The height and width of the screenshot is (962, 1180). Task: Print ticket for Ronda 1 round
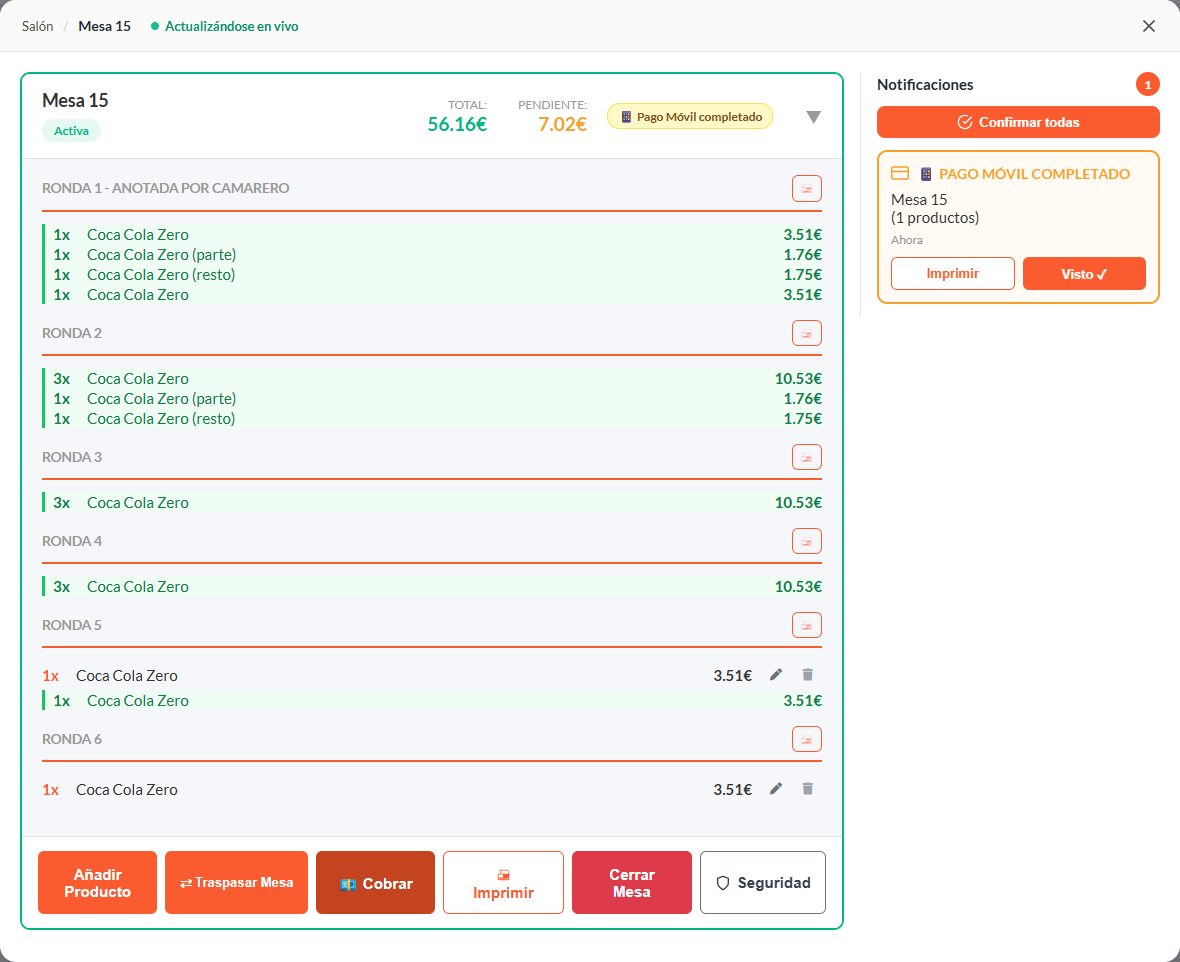tap(807, 188)
